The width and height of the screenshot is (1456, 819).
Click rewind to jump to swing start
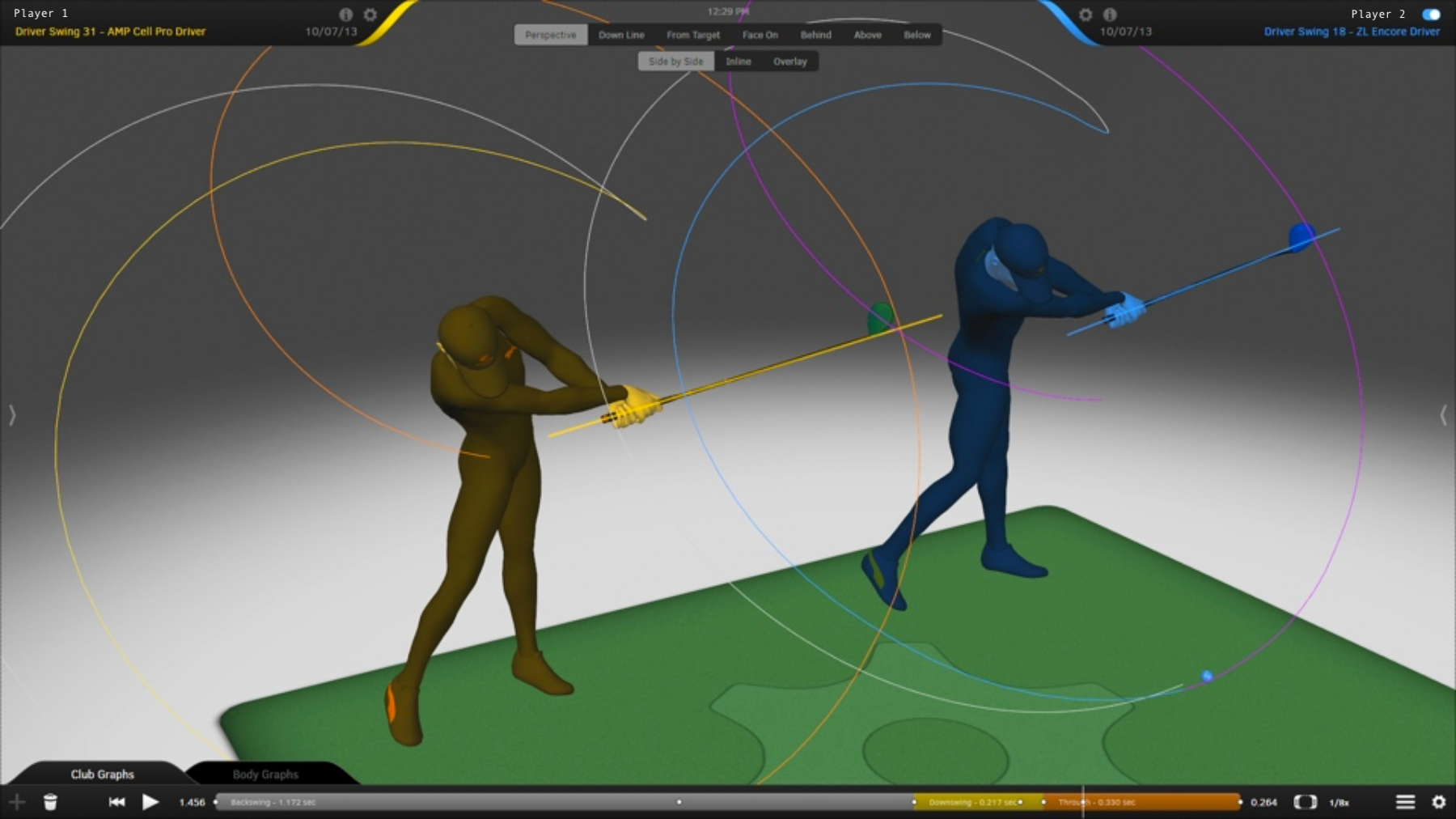pyautogui.click(x=116, y=802)
